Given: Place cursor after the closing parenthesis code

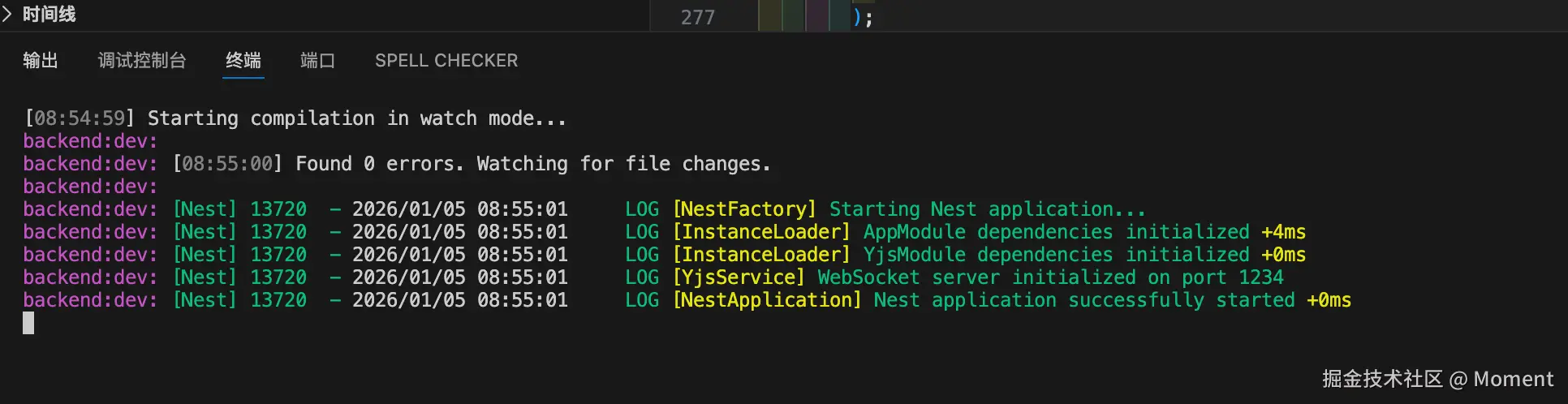Looking at the screenshot, I should [872, 17].
